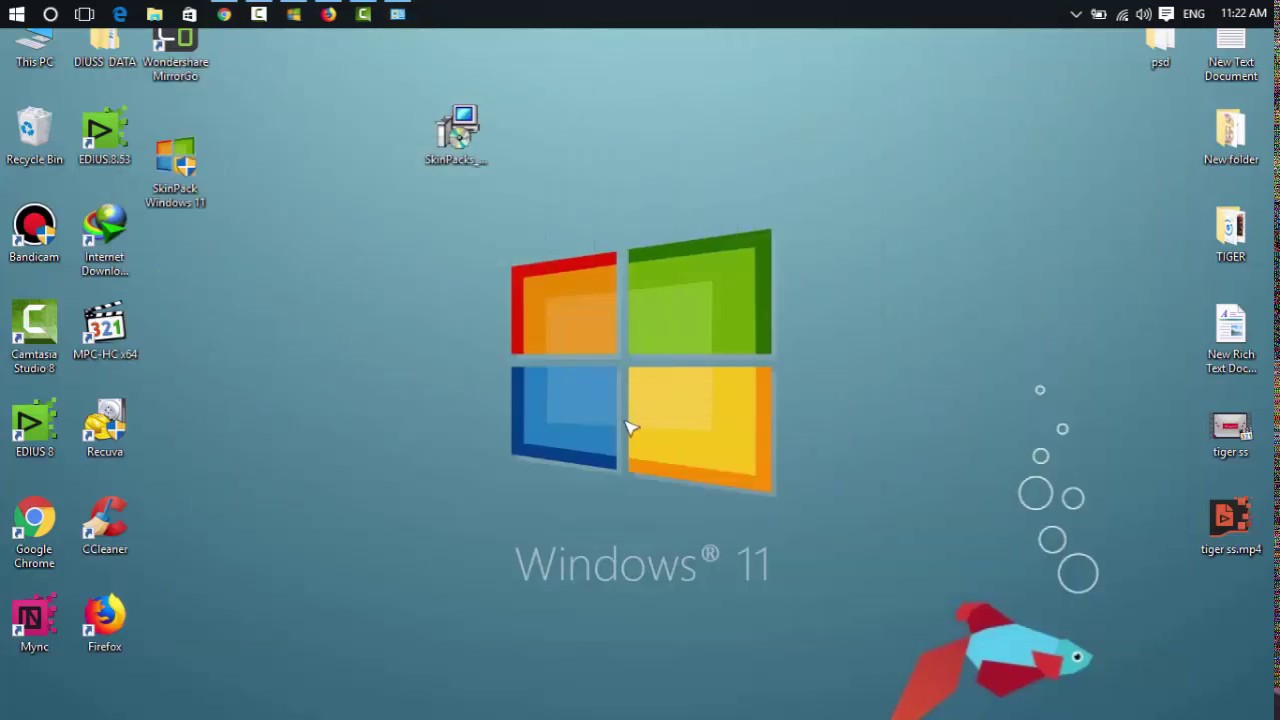Select Camtasia Studio 8 desktop shortcut
Image resolution: width=1280 pixels, height=720 pixels.
coord(34,338)
